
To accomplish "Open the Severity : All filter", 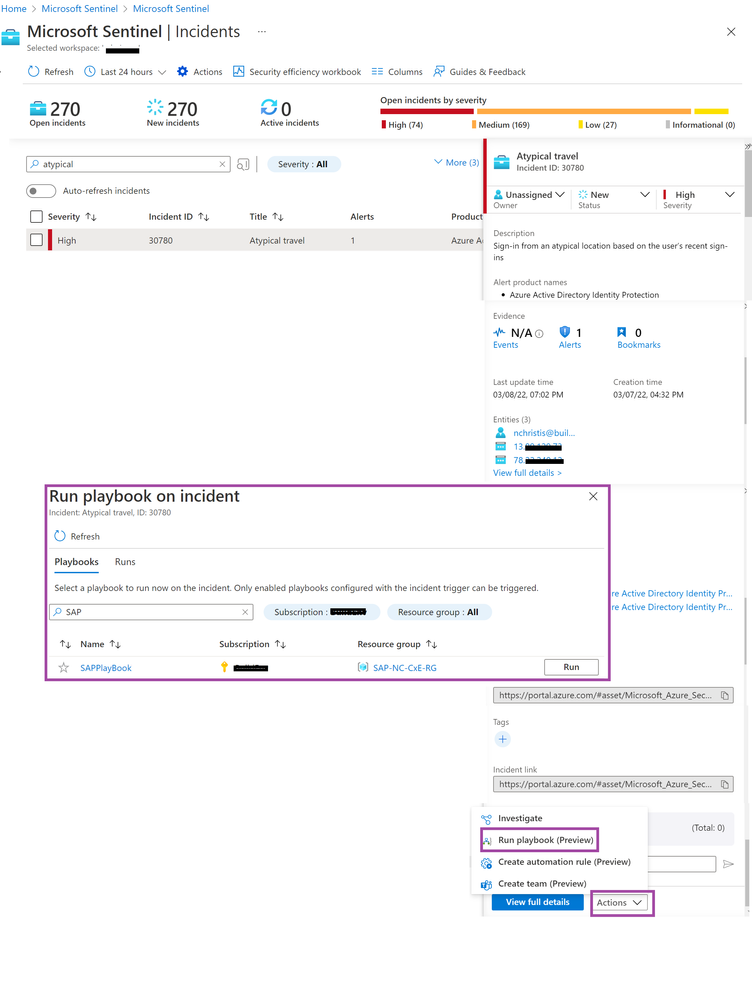I will [x=303, y=164].
